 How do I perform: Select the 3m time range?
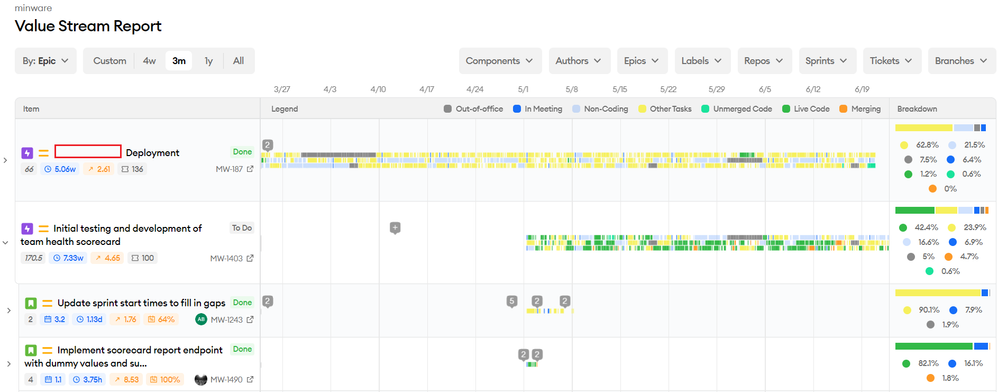[x=179, y=61]
